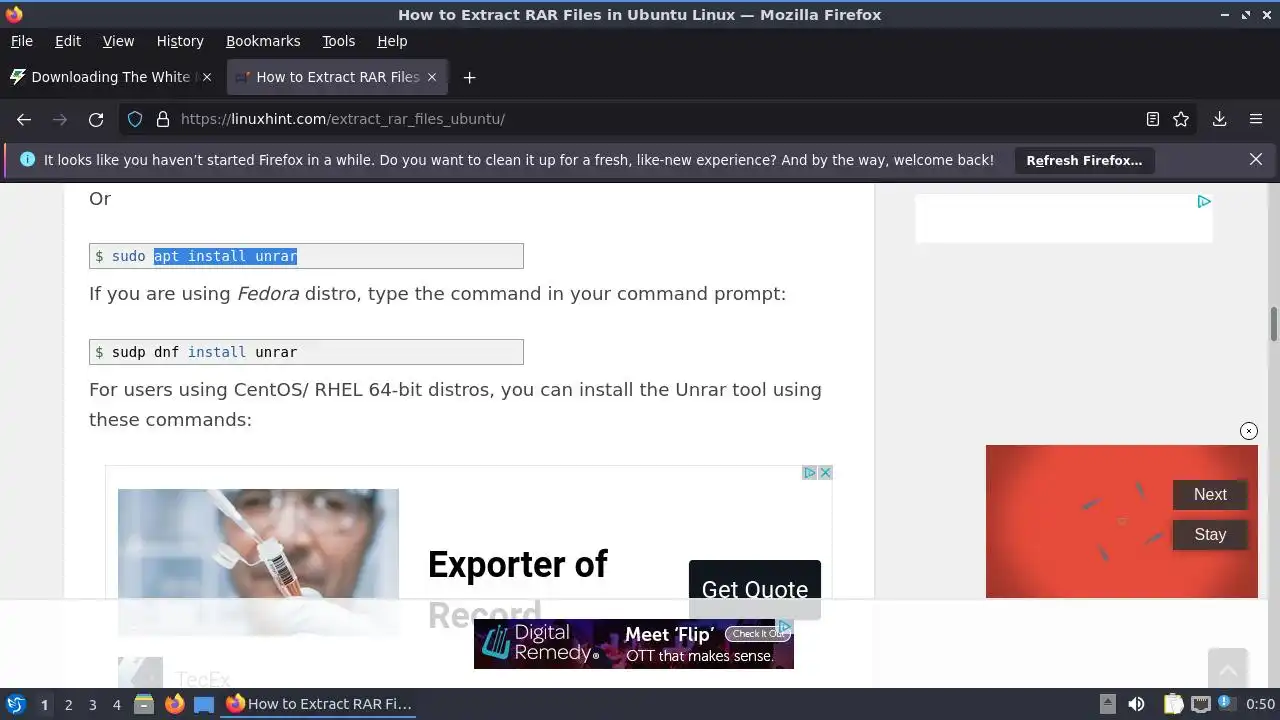Open the network status tray icon

pyautogui.click(x=1200, y=704)
